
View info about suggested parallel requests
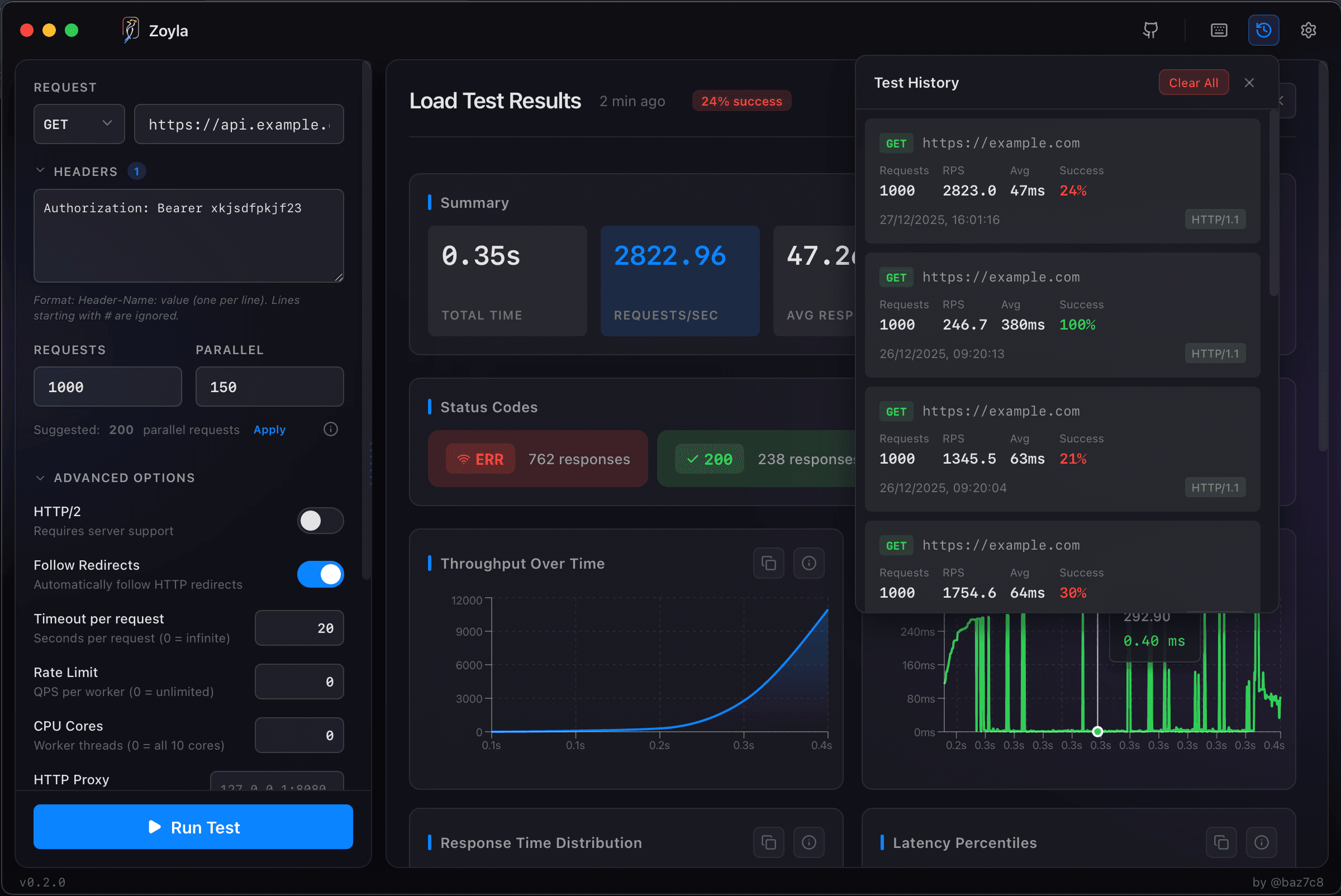(x=330, y=429)
